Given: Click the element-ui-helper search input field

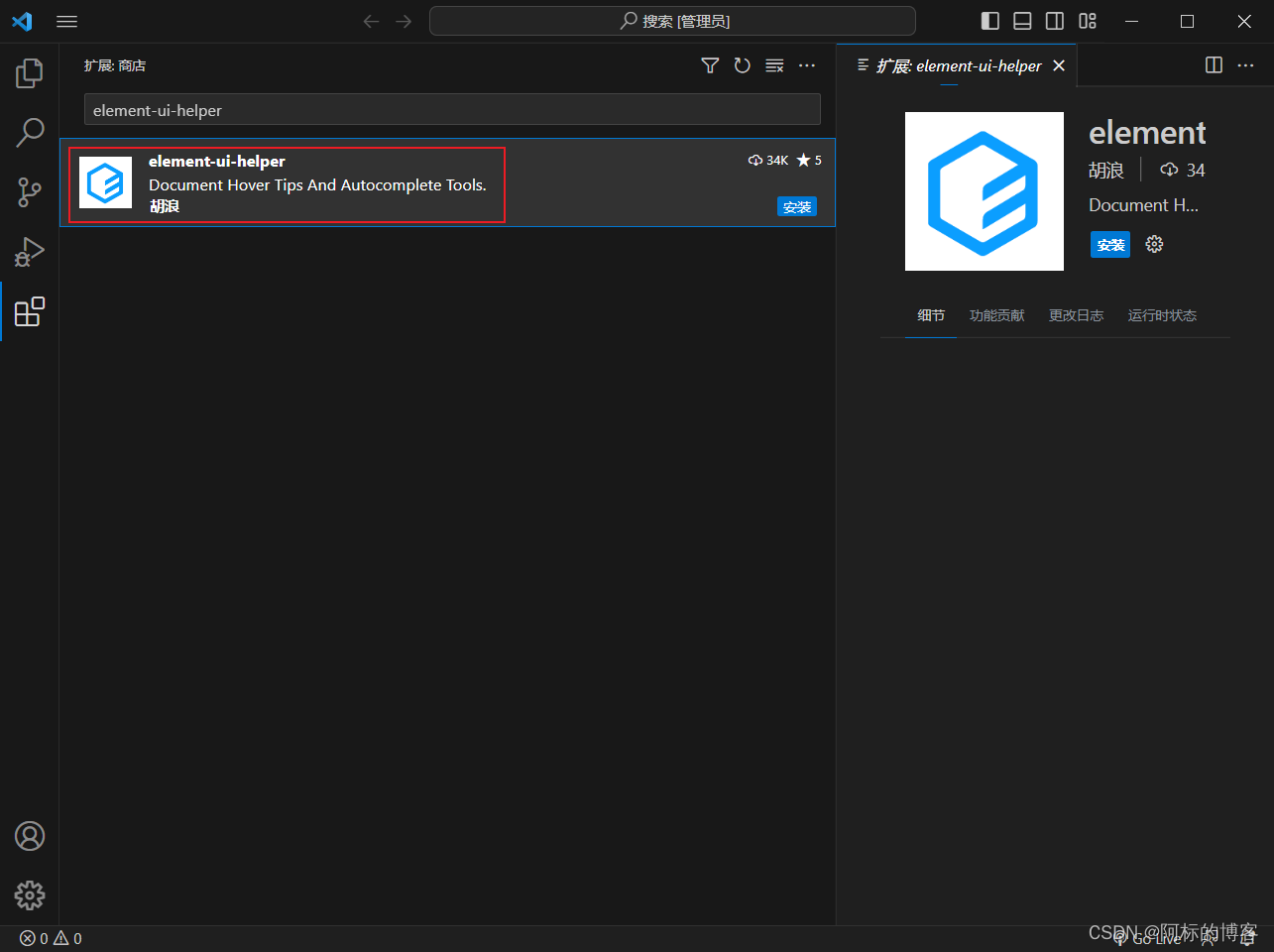Looking at the screenshot, I should [452, 109].
